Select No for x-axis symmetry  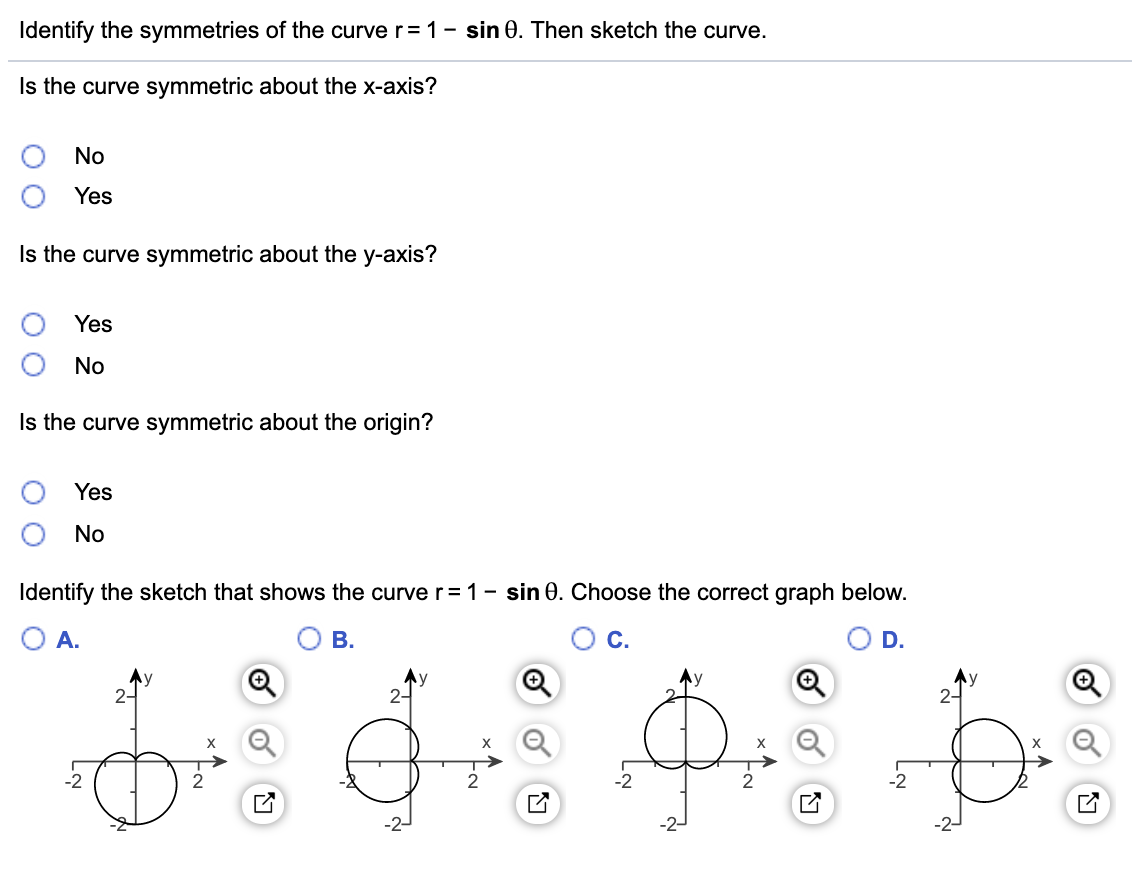point(33,155)
